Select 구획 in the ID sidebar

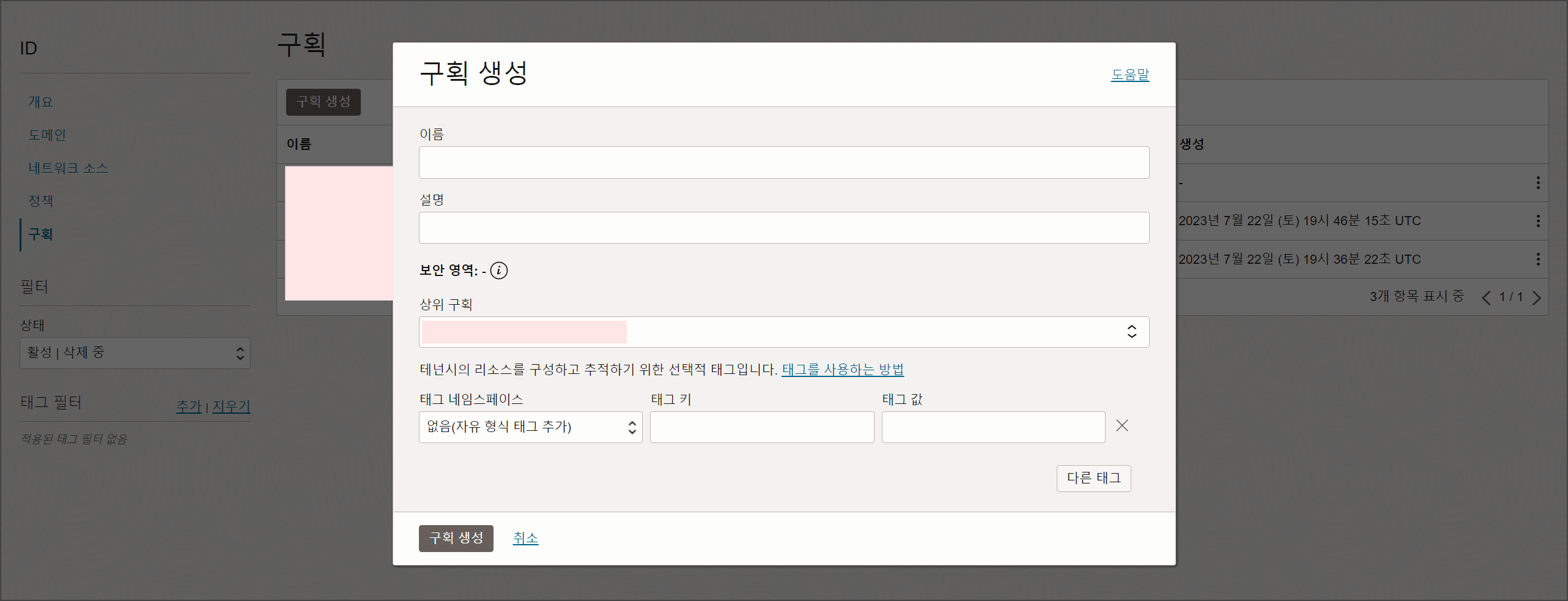(x=40, y=234)
